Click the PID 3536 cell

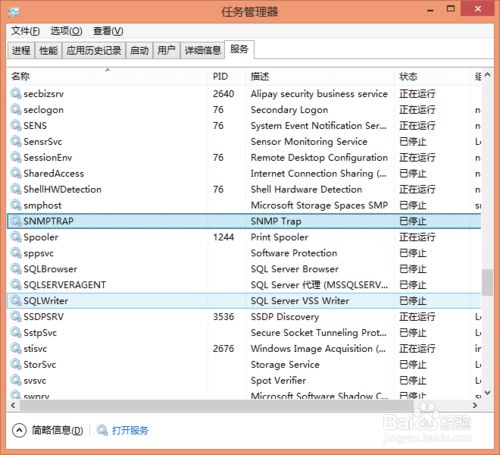(223, 317)
